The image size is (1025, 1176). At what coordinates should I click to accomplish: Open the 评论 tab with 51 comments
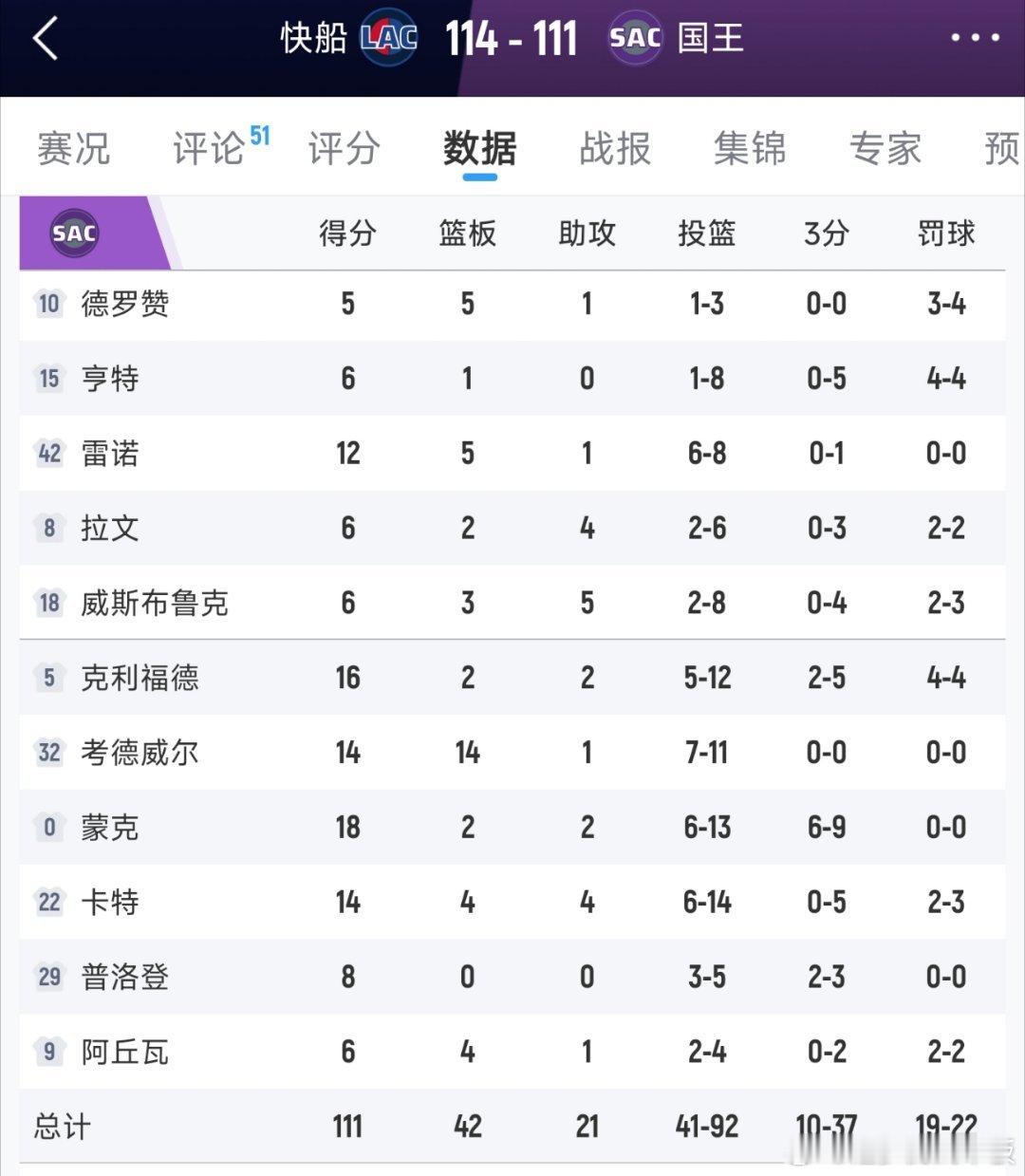tap(209, 149)
